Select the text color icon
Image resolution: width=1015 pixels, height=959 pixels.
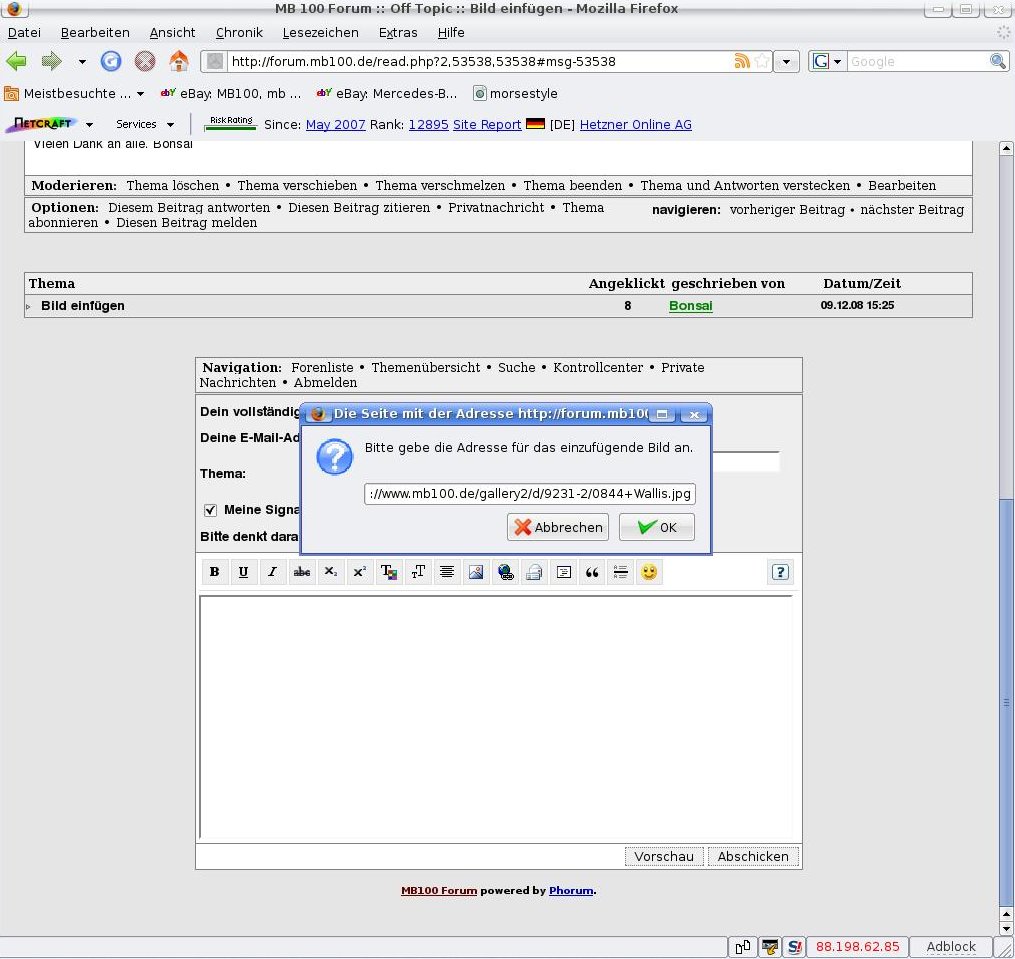389,572
